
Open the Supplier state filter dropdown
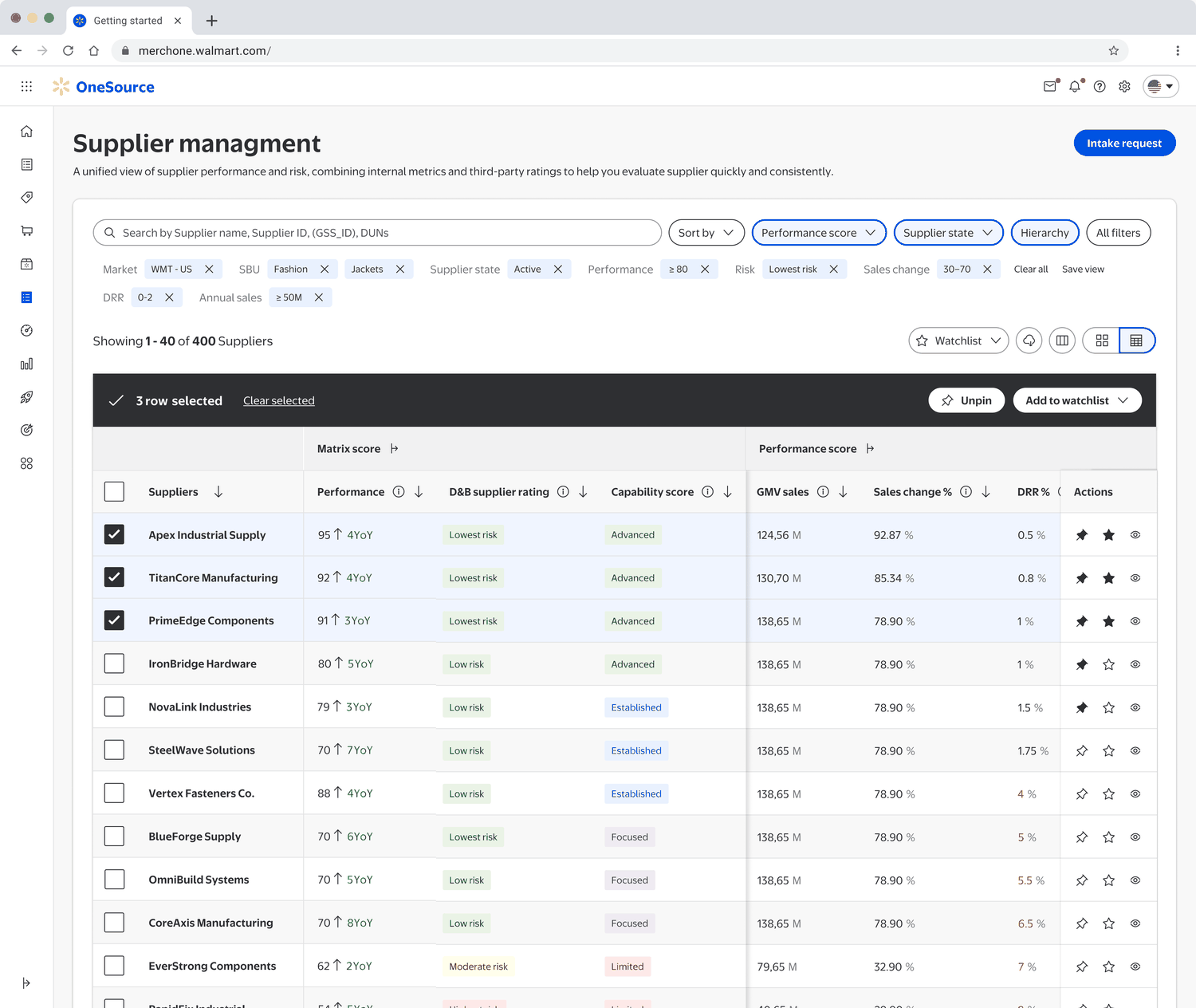click(948, 233)
